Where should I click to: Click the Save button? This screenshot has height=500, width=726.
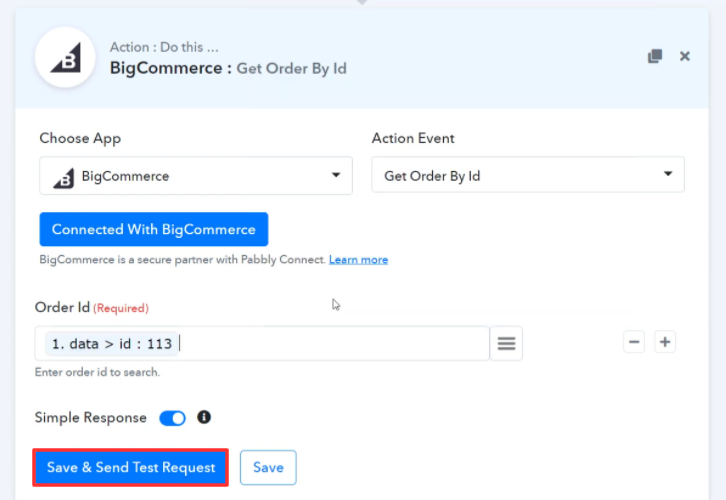tap(268, 468)
